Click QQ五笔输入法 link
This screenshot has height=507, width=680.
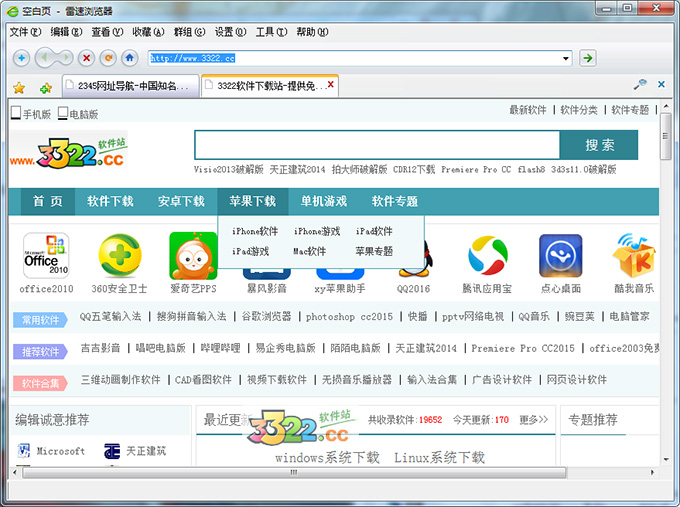click(x=111, y=316)
